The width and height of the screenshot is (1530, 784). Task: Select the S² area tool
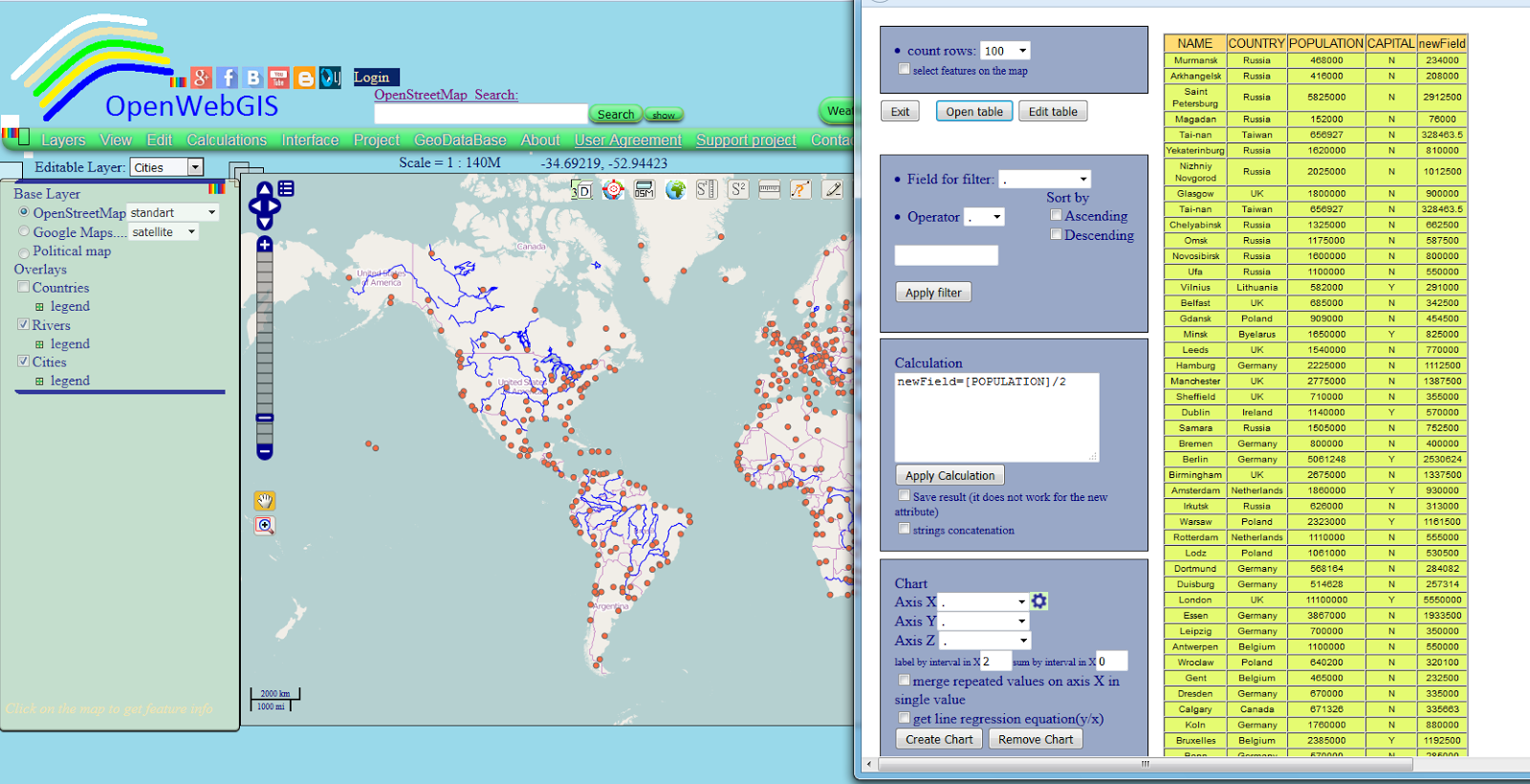(x=738, y=189)
